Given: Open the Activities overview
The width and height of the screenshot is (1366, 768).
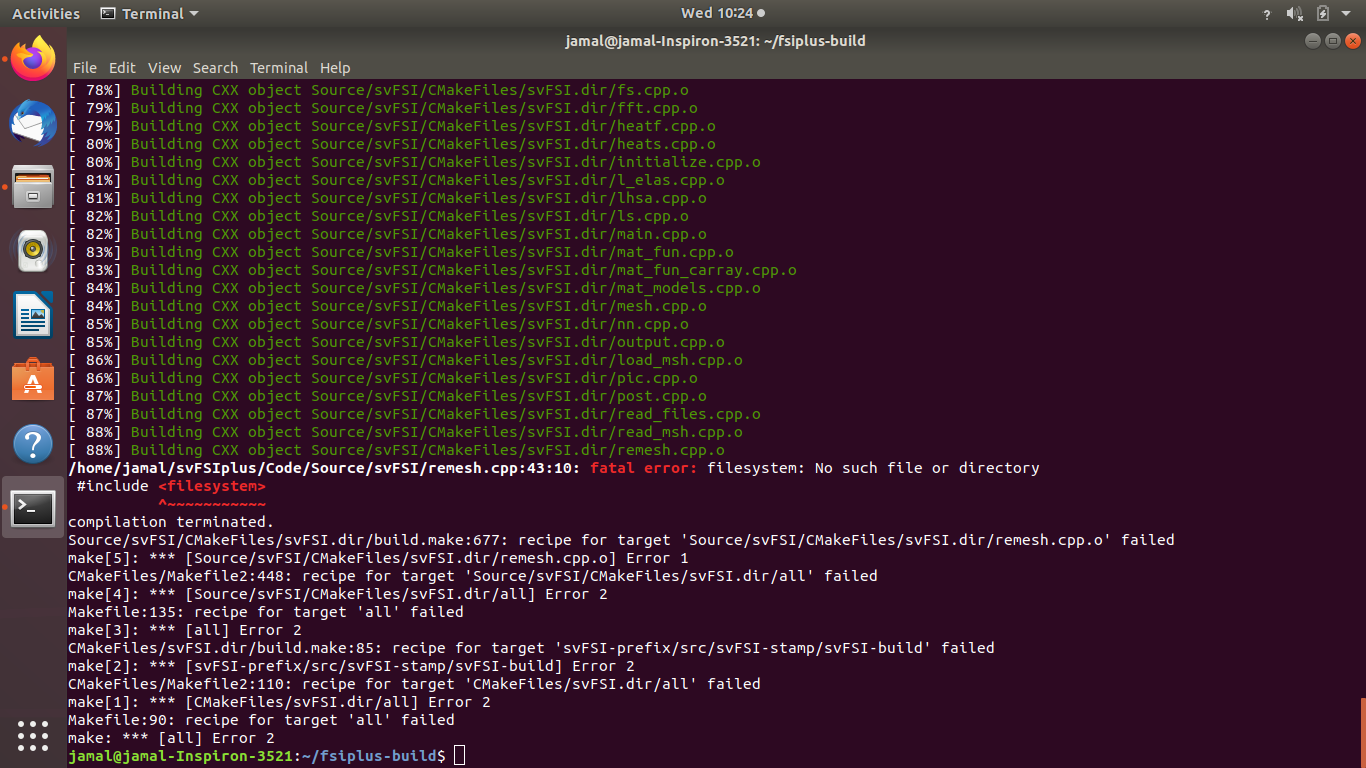Looking at the screenshot, I should coord(46,14).
